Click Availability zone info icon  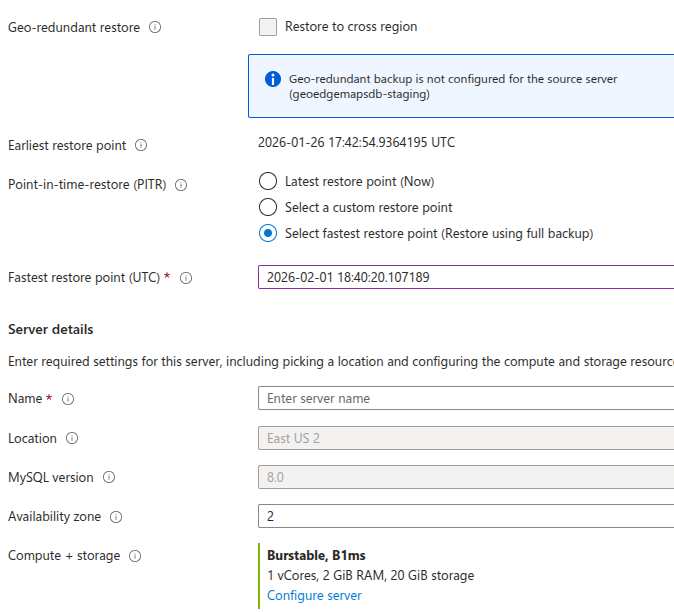click(116, 517)
